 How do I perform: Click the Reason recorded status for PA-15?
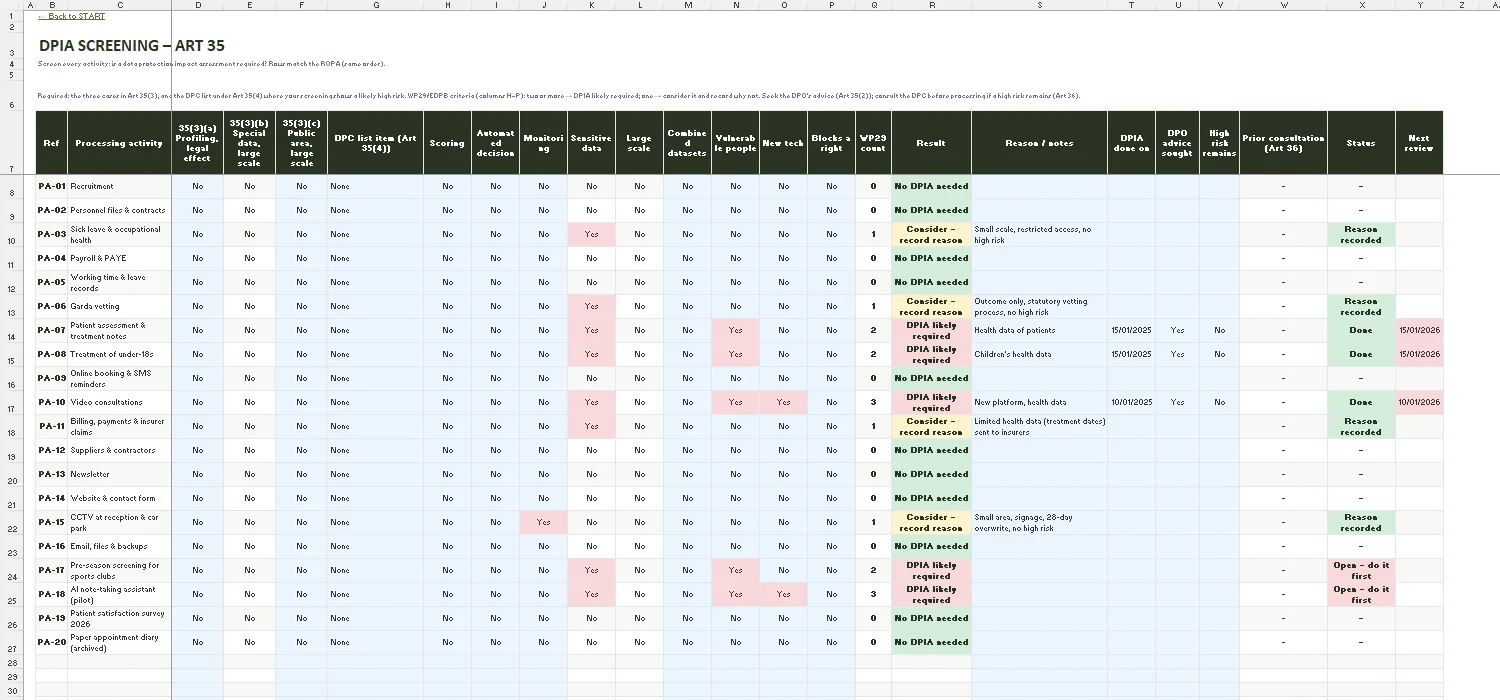[1362, 523]
